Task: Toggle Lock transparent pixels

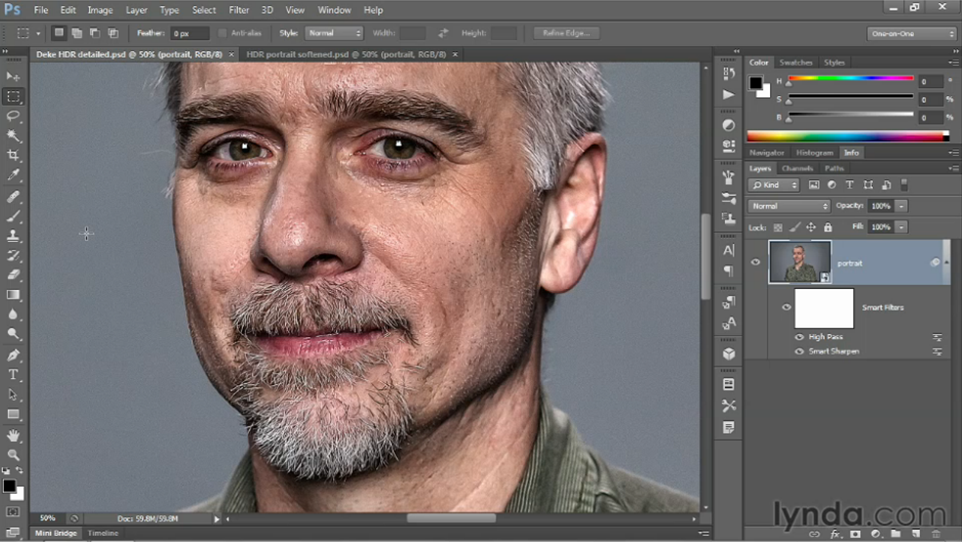Action: (778, 227)
